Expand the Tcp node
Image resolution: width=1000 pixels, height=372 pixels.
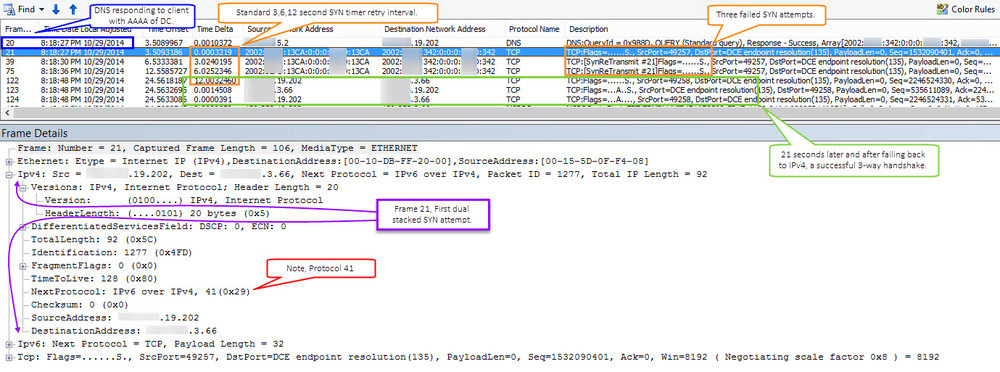pyautogui.click(x=10, y=357)
